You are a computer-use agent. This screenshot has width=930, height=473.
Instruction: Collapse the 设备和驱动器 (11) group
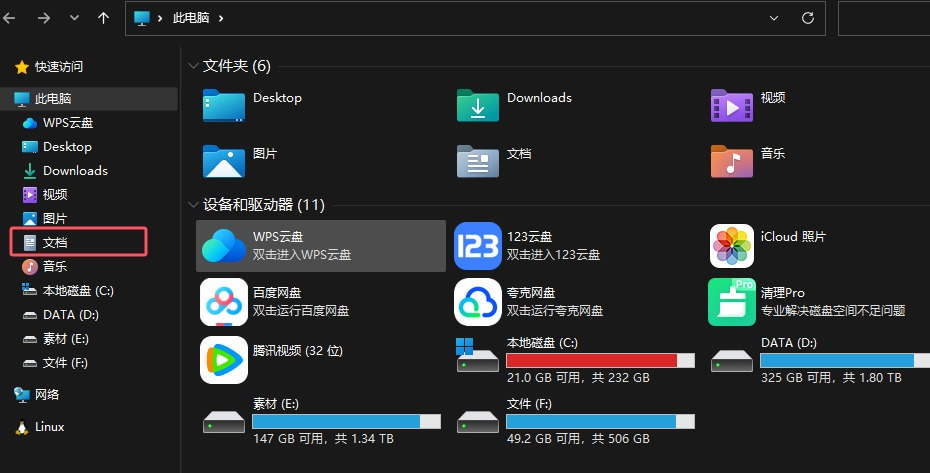193,205
